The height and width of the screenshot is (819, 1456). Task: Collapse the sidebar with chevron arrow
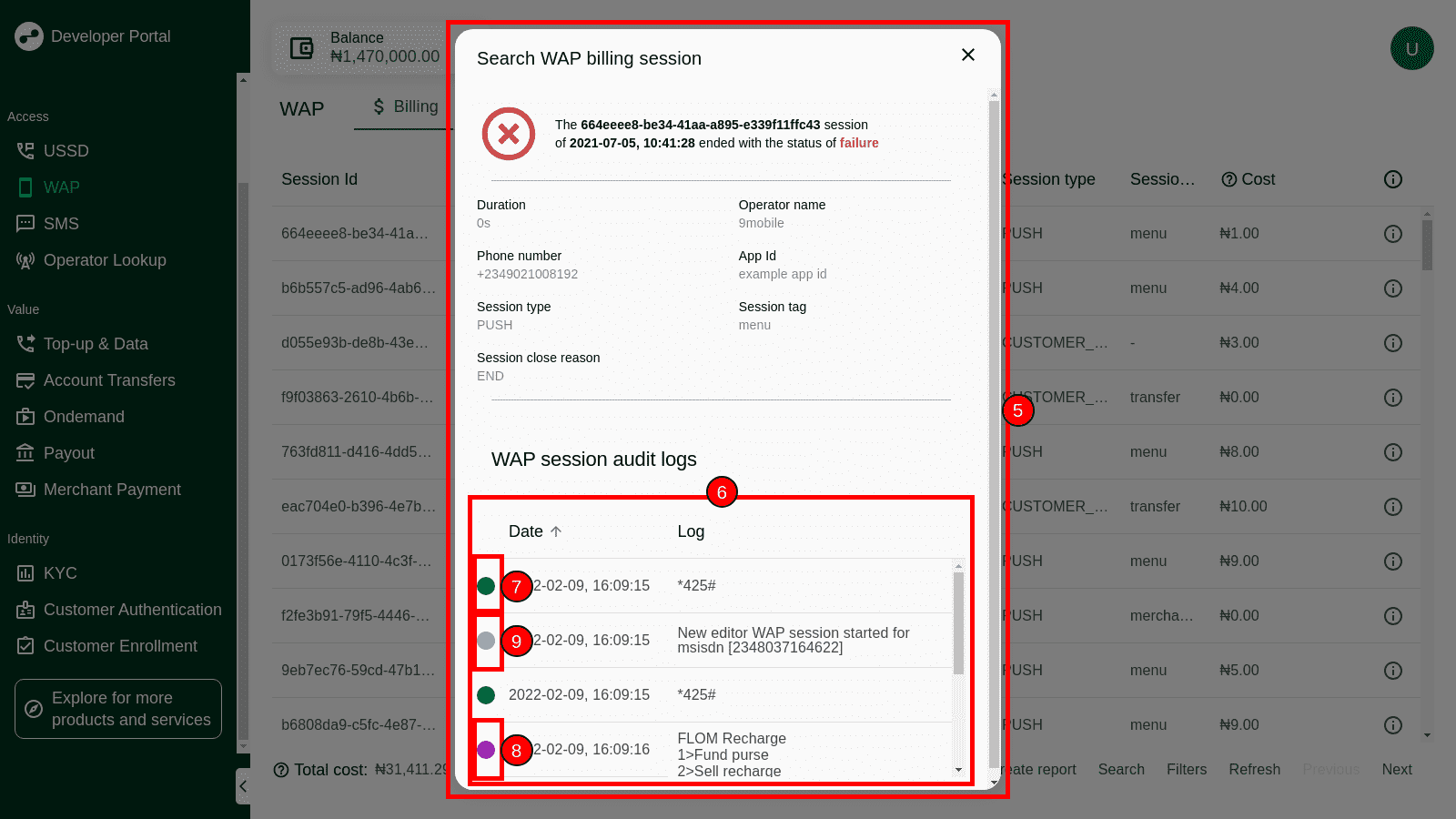[243, 786]
